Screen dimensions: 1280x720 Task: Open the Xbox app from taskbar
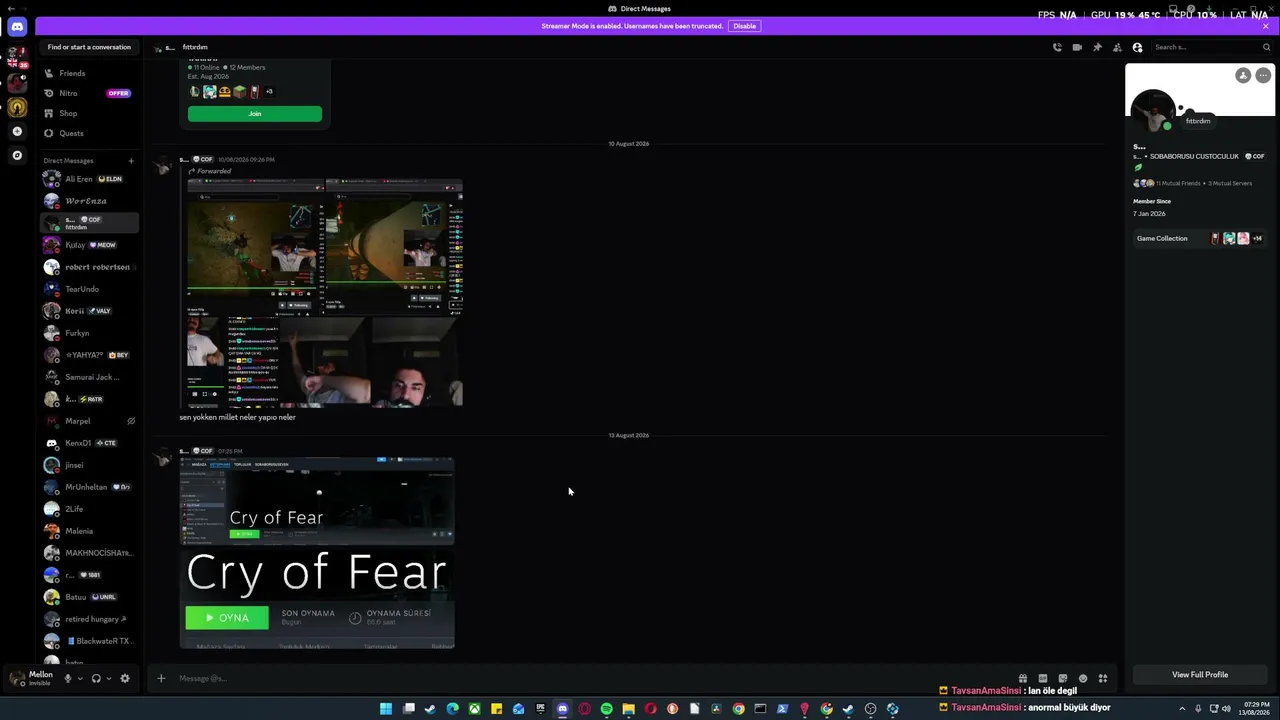[474, 709]
